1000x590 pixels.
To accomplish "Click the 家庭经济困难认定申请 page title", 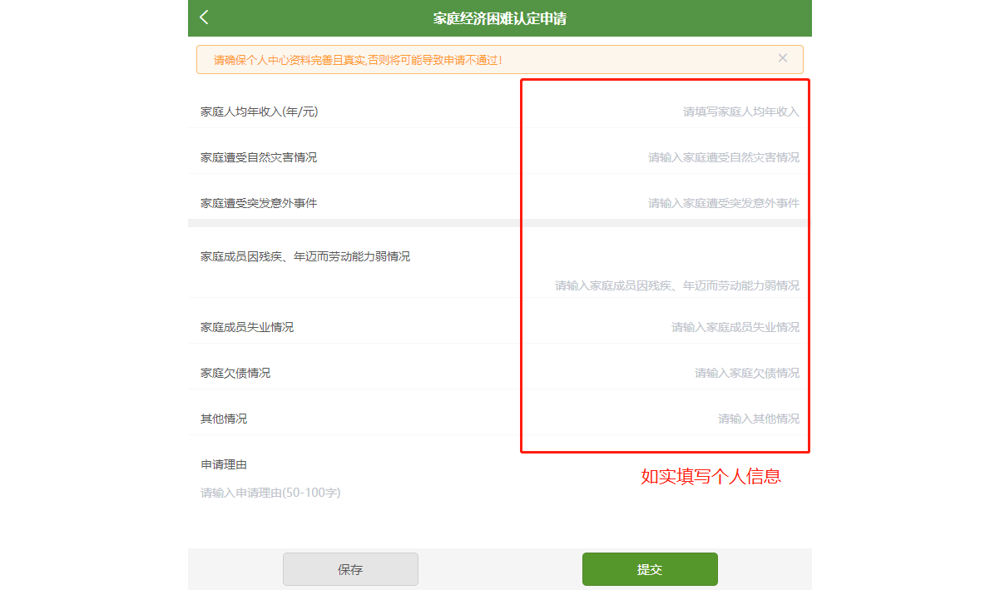I will [x=499, y=19].
